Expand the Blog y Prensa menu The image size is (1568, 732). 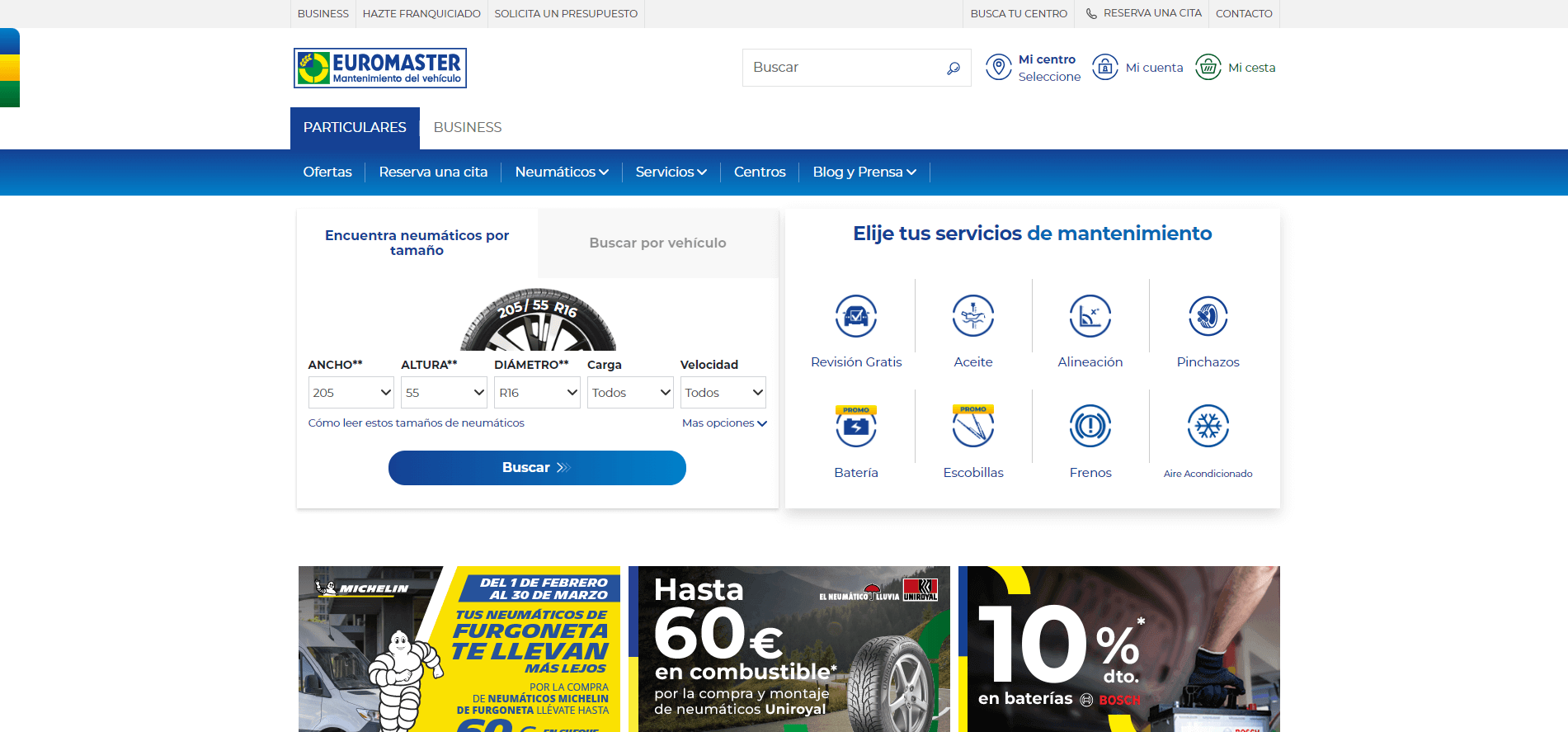pos(864,172)
